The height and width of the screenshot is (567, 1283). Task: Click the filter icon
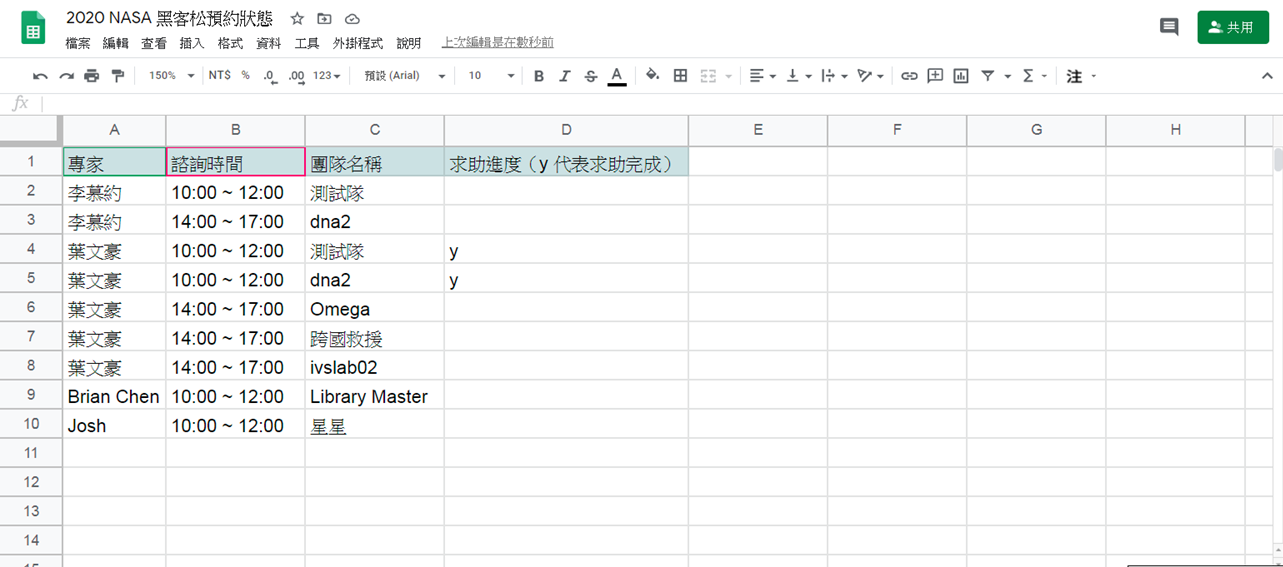[988, 76]
